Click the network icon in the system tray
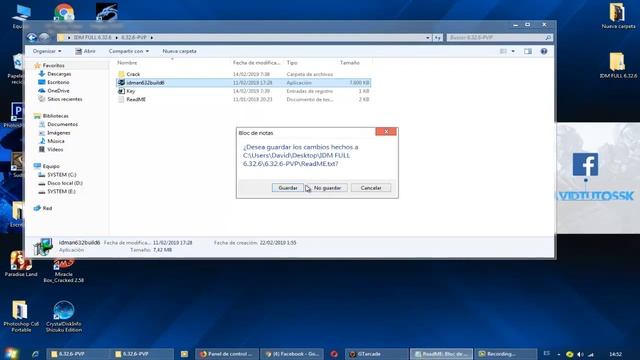This screenshot has height=360, width=640. coord(590,354)
